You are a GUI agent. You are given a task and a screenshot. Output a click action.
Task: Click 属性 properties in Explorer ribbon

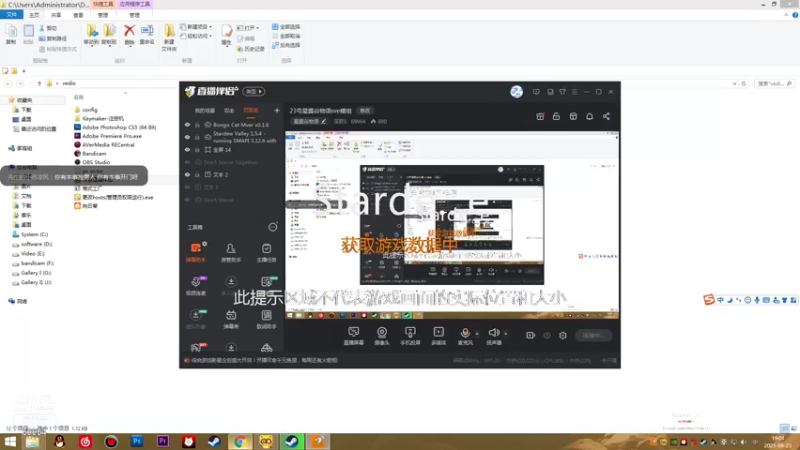pos(227,35)
